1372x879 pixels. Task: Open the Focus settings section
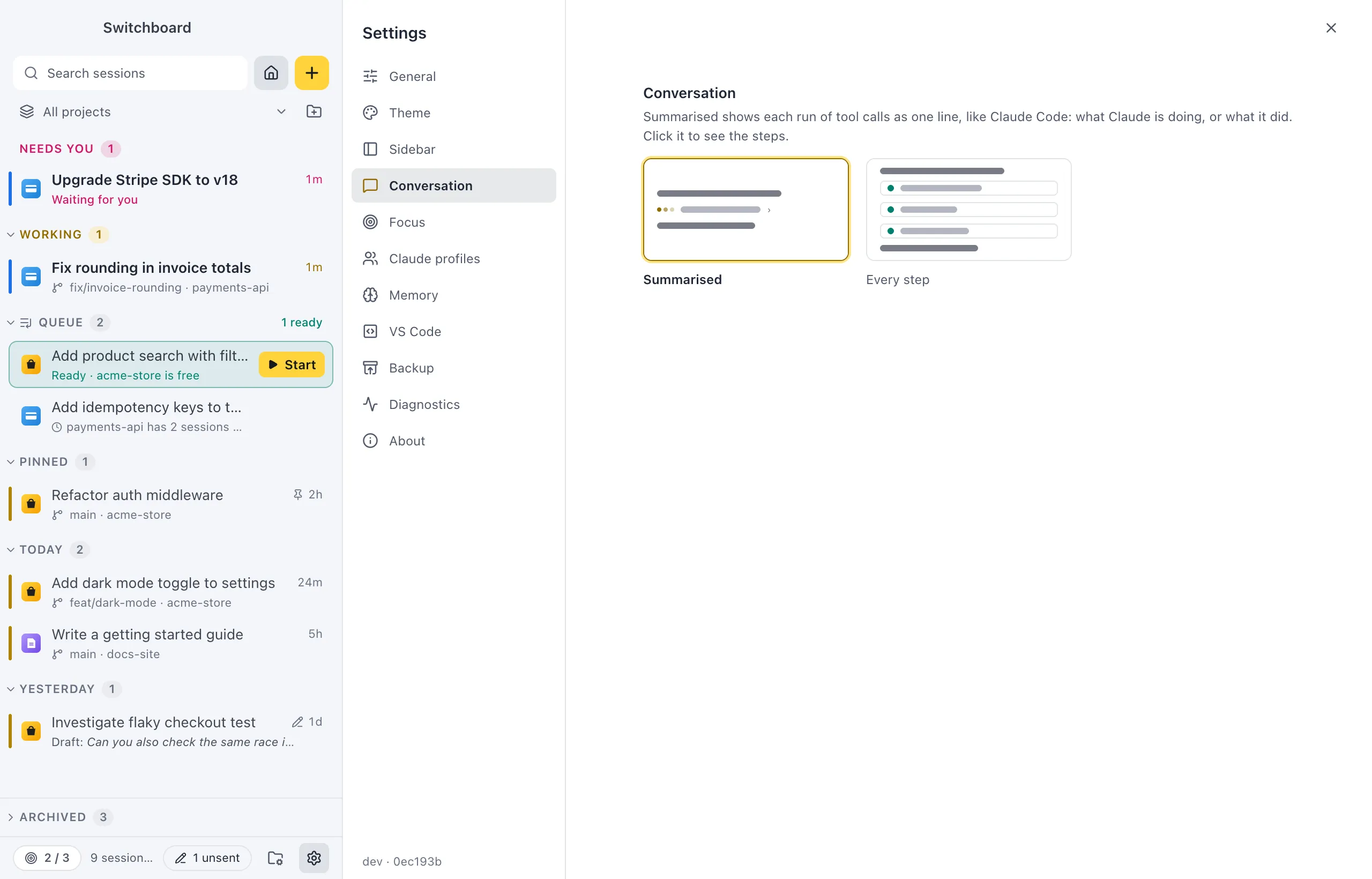(x=454, y=222)
